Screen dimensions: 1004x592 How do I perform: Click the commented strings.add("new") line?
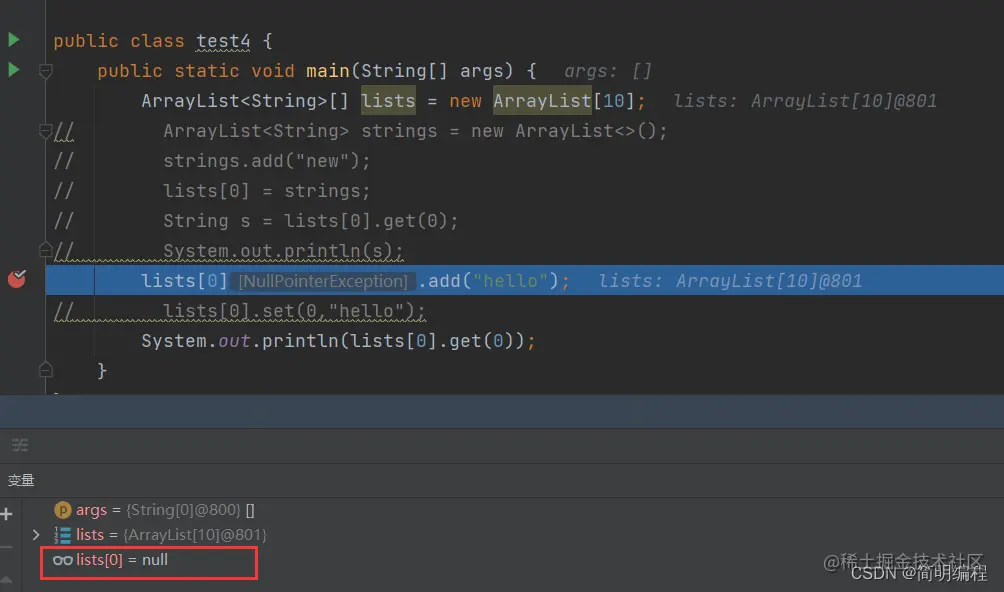pyautogui.click(x=267, y=161)
